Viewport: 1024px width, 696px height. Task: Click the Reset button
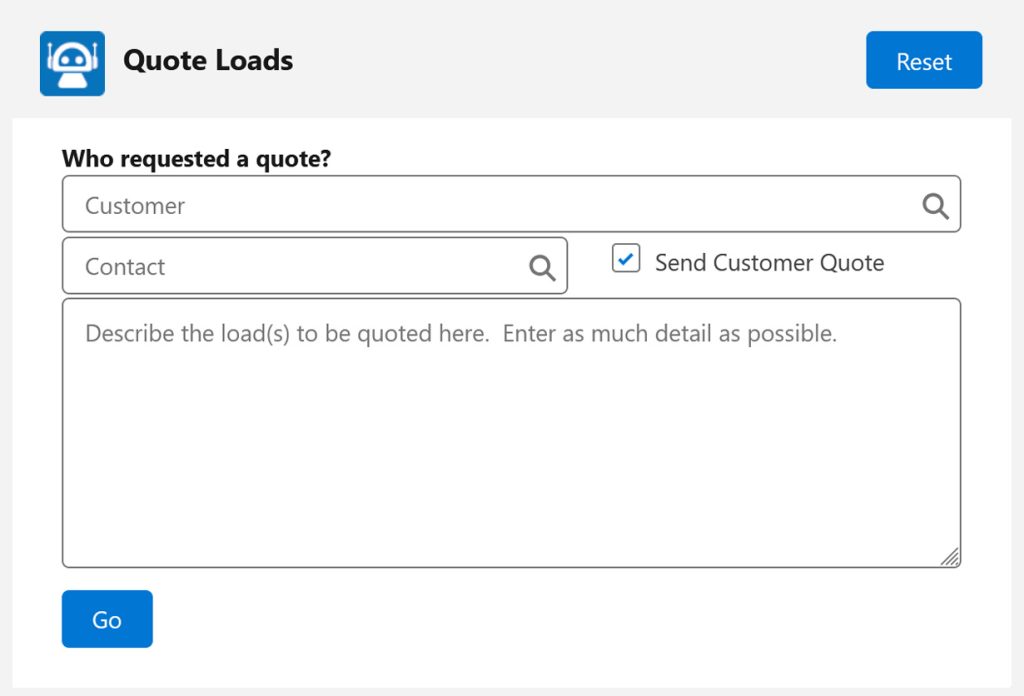[923, 60]
